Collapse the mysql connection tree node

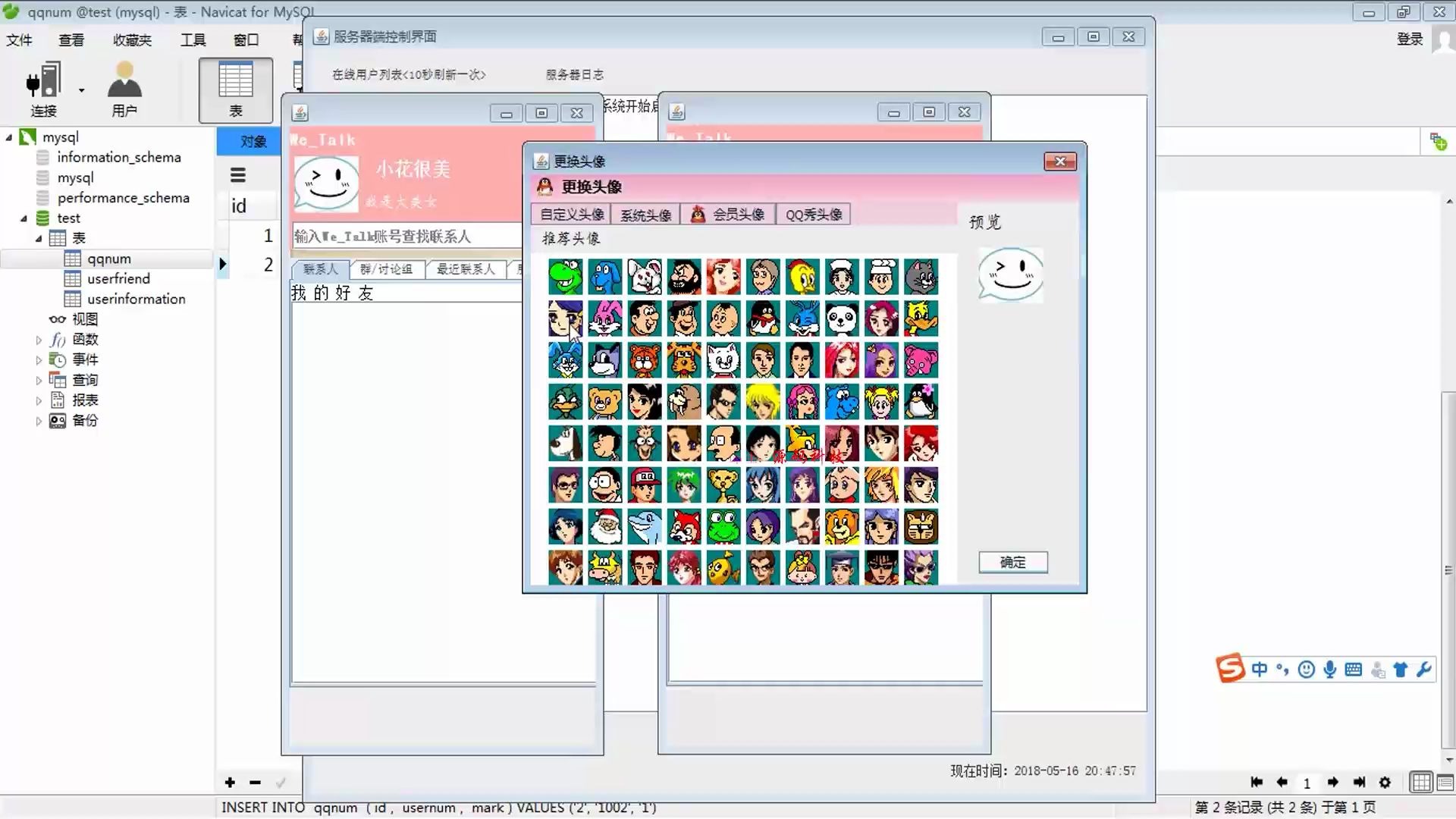pyautogui.click(x=9, y=137)
